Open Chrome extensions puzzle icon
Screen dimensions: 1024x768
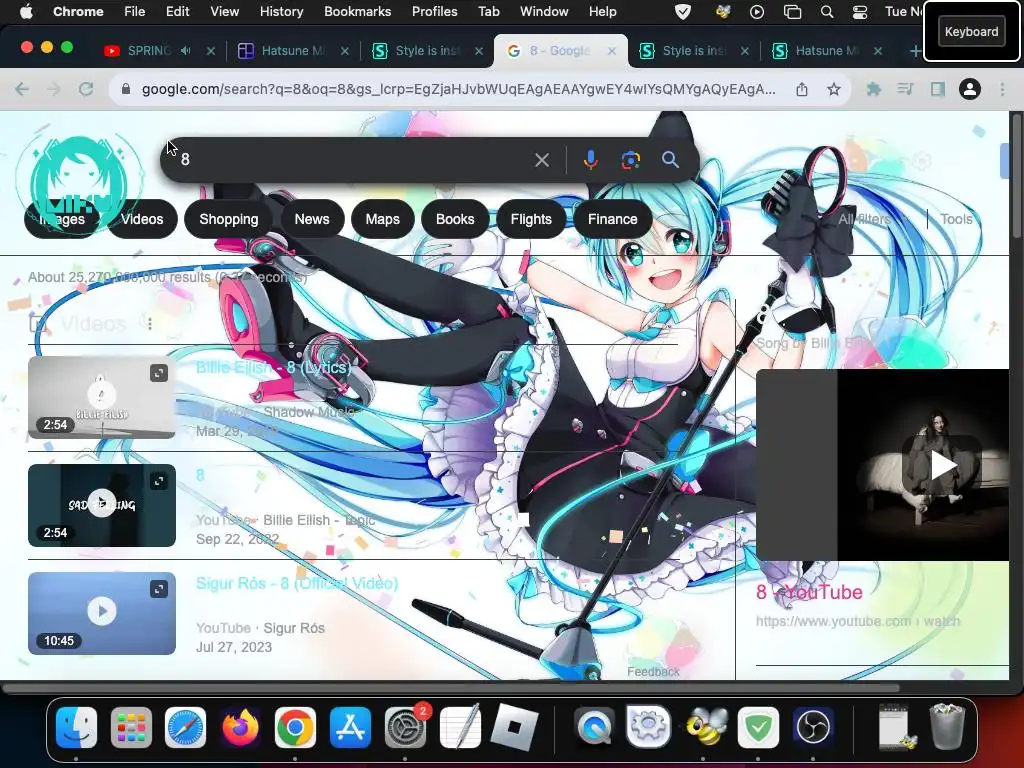(874, 89)
